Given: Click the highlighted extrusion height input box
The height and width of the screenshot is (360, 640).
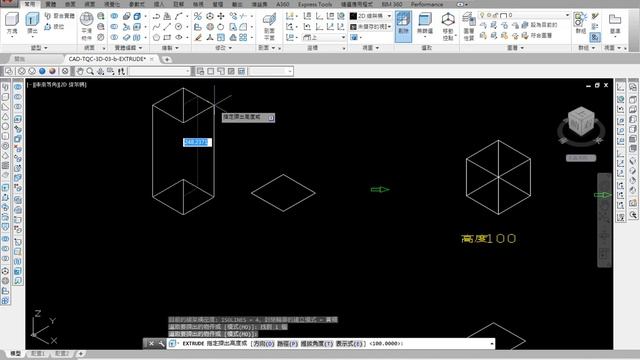Looking at the screenshot, I should pyautogui.click(x=197, y=142).
